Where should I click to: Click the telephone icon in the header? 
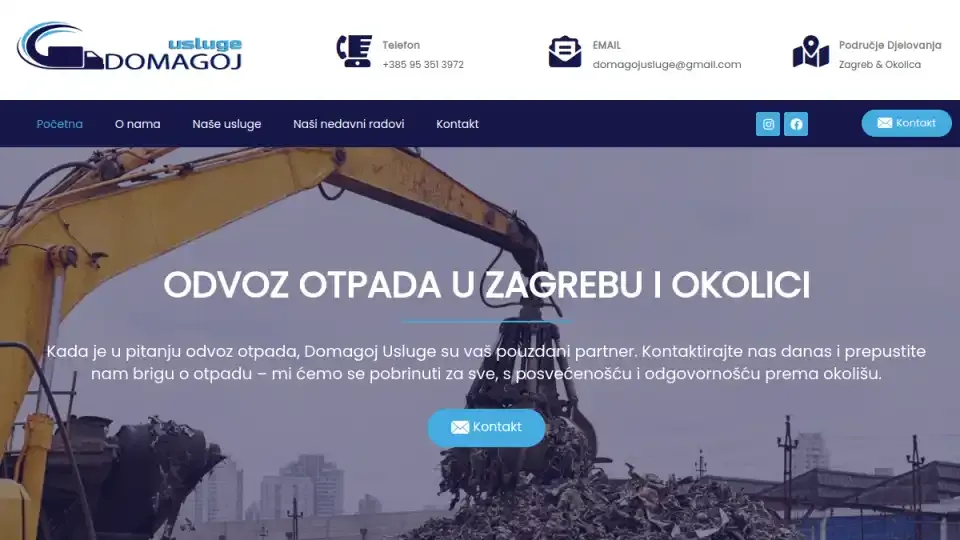[x=354, y=51]
